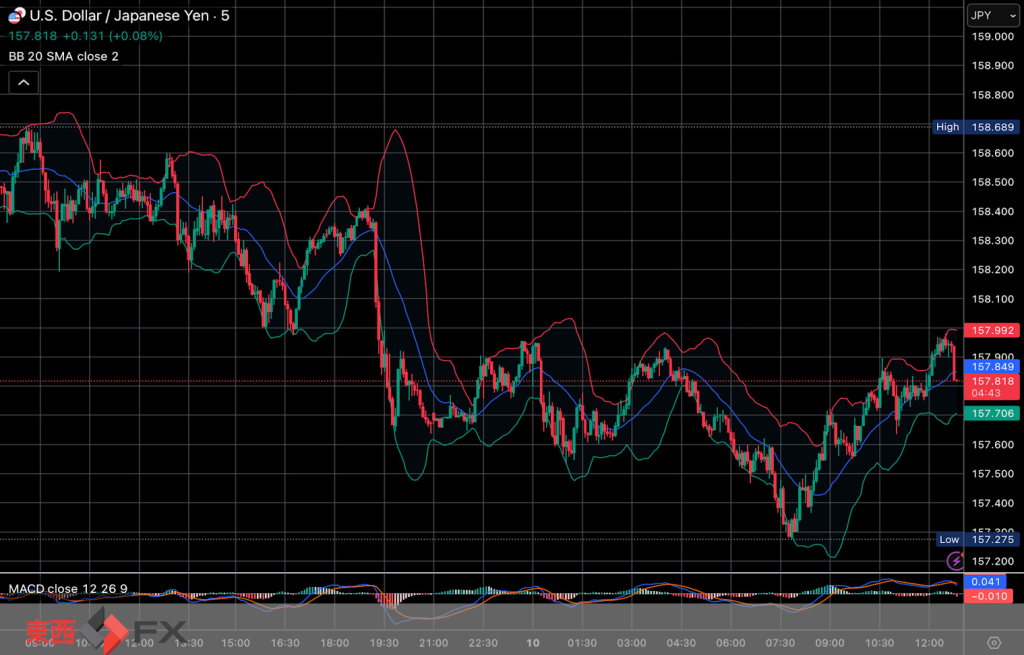The height and width of the screenshot is (655, 1024).
Task: Click the 21:00 label on time axis
Action: 433,642
